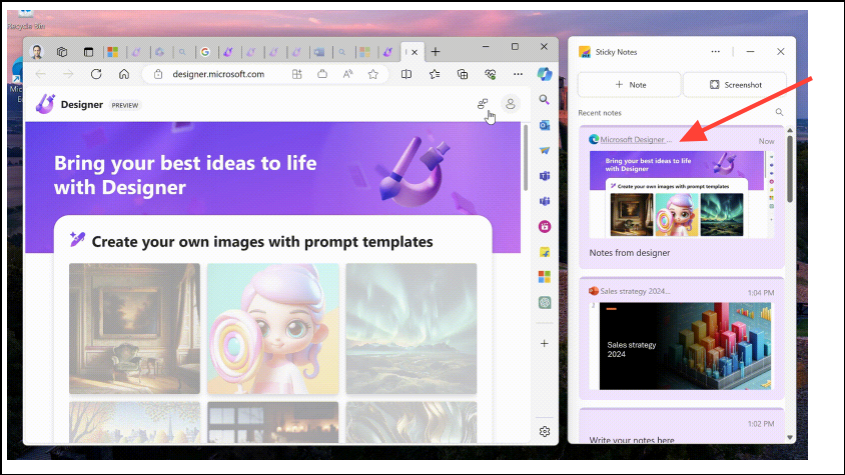
Task: Open the Favorites list
Action: tap(434, 74)
